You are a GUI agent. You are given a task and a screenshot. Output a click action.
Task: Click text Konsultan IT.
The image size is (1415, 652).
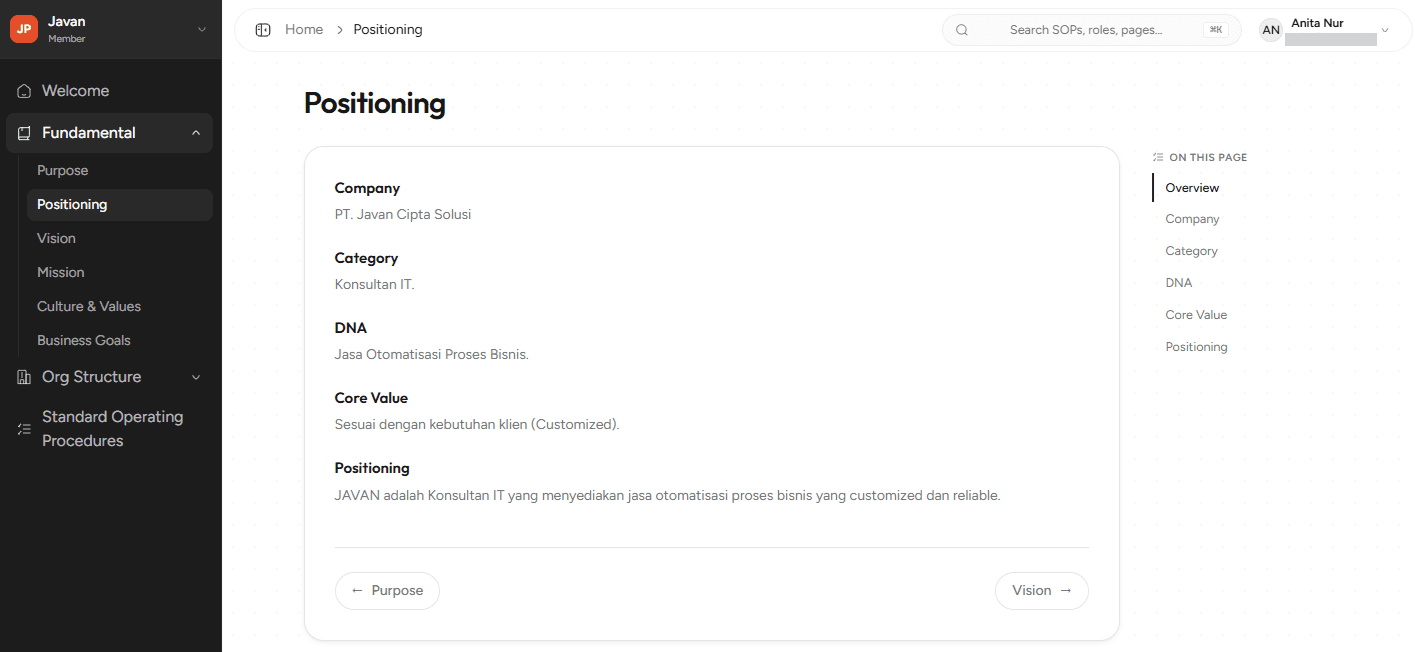coord(374,284)
